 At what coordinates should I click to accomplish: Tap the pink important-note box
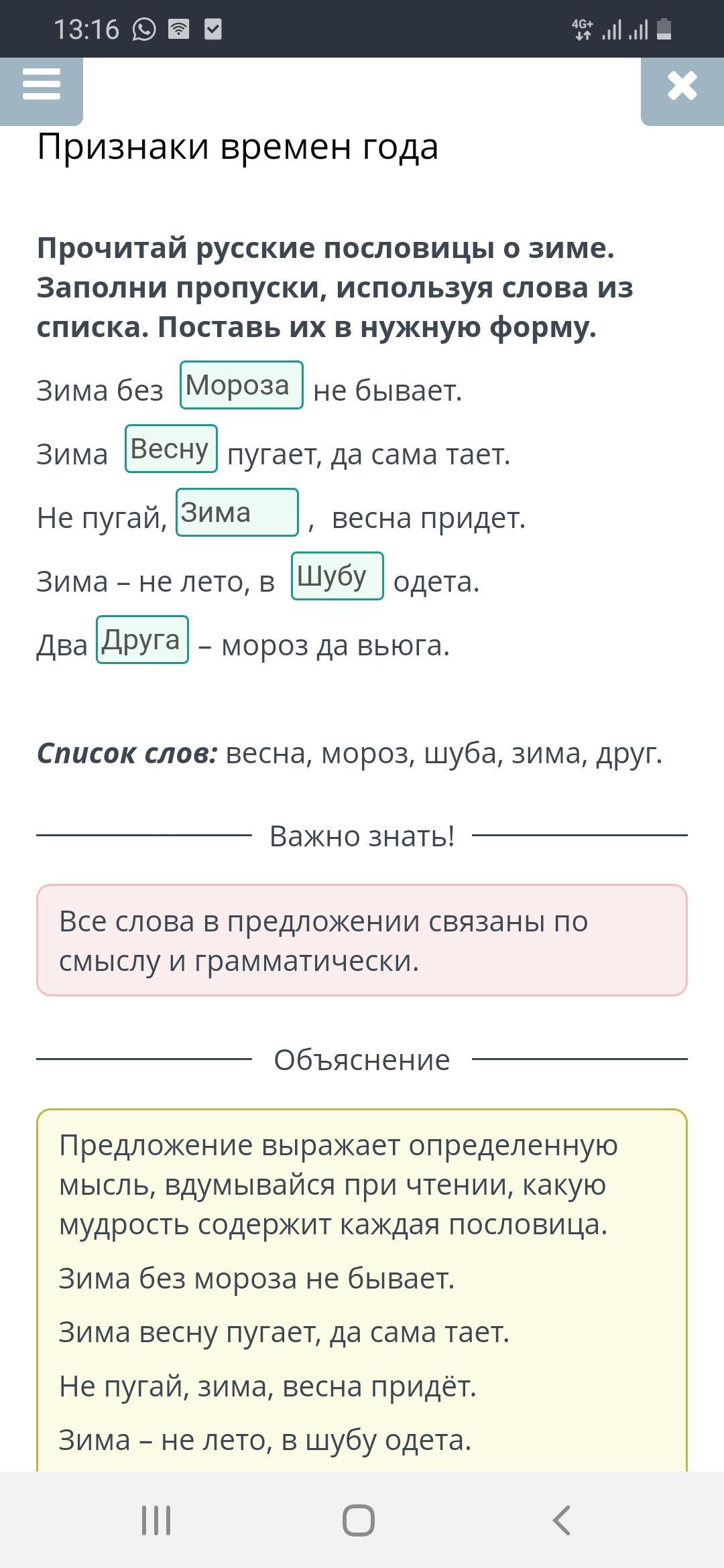point(362,940)
